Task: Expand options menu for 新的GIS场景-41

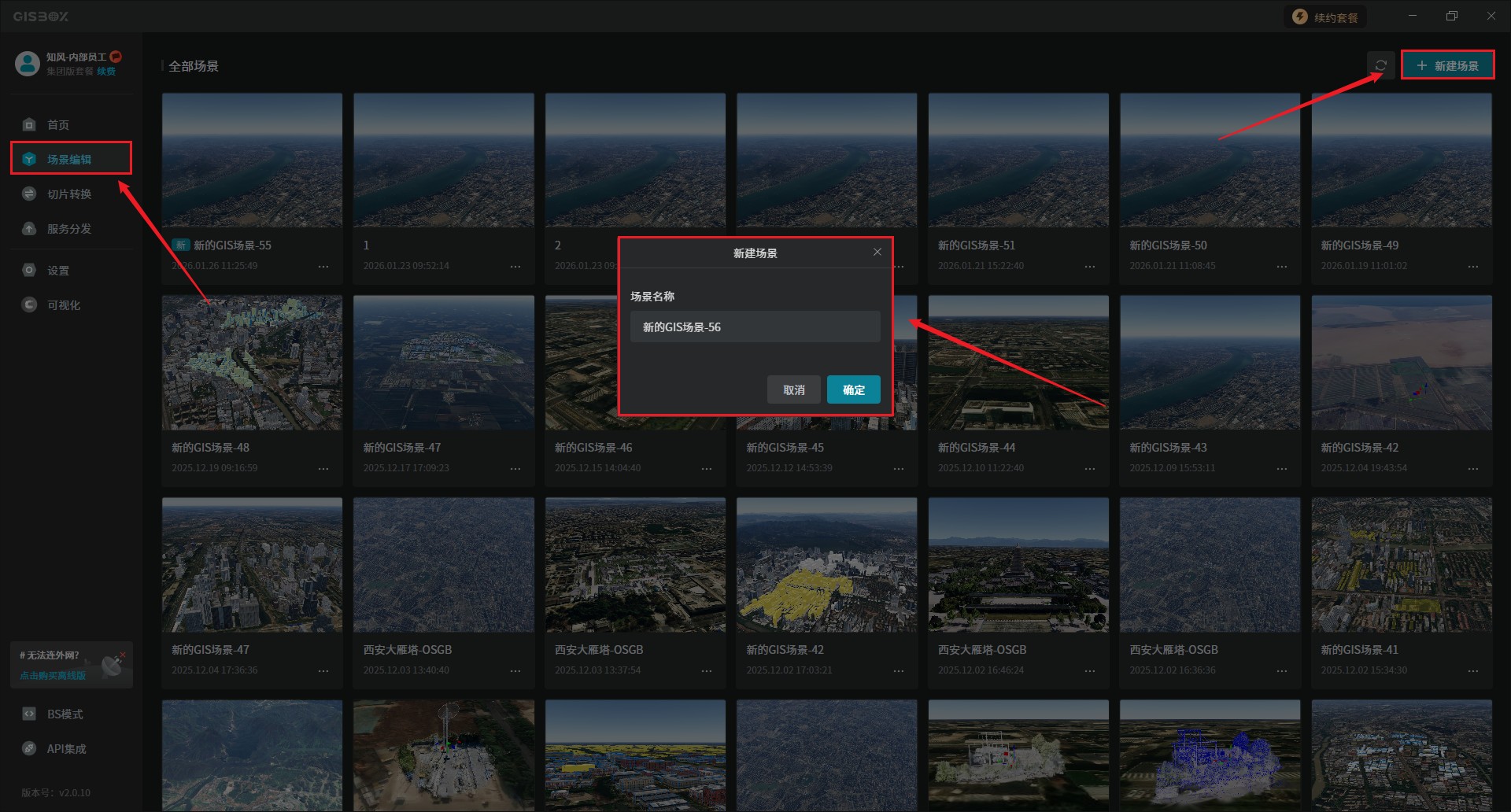Action: [x=1472, y=671]
